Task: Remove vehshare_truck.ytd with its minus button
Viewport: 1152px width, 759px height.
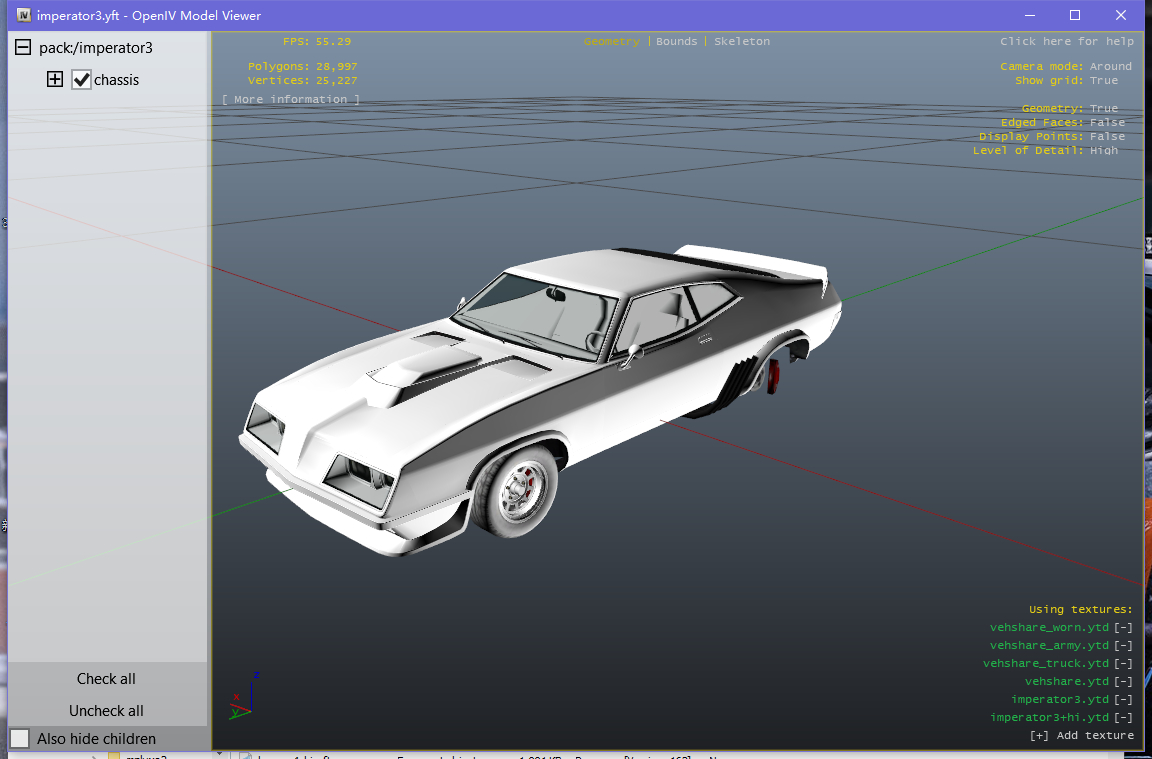Action: click(1123, 663)
